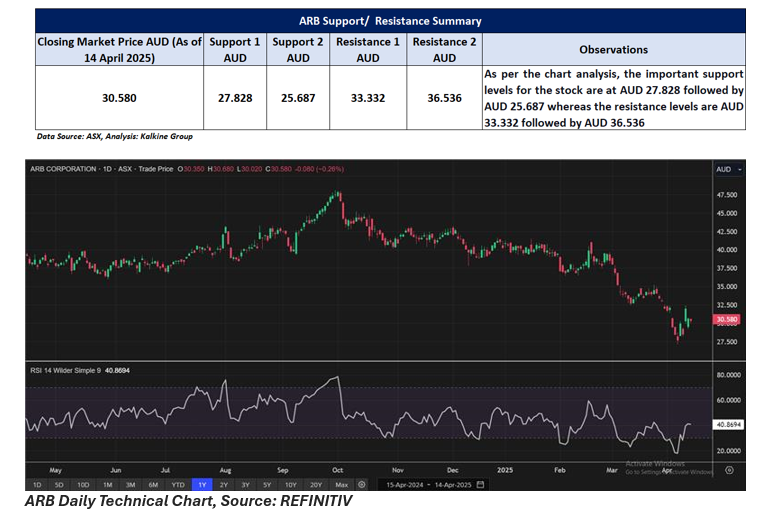Image resolution: width=769 pixels, height=515 pixels.
Task: Click the Observations column header
Action: [x=614, y=50]
